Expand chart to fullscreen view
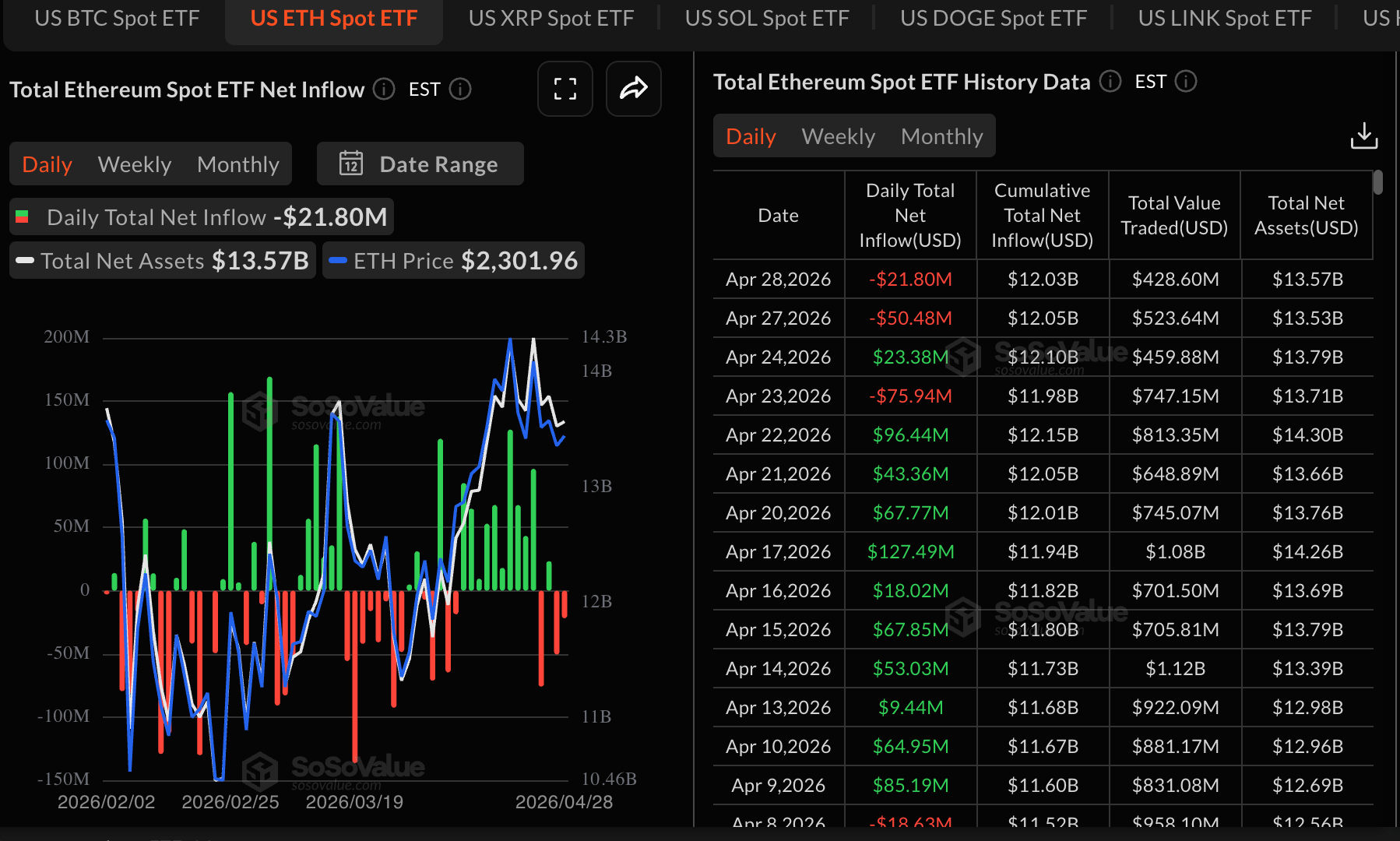Image resolution: width=1400 pixels, height=841 pixels. point(565,89)
